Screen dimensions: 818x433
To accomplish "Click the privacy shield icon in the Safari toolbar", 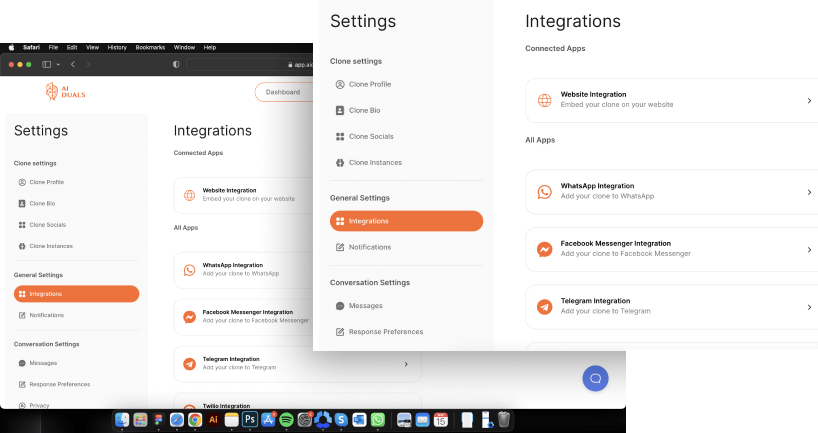I will tap(176, 64).
